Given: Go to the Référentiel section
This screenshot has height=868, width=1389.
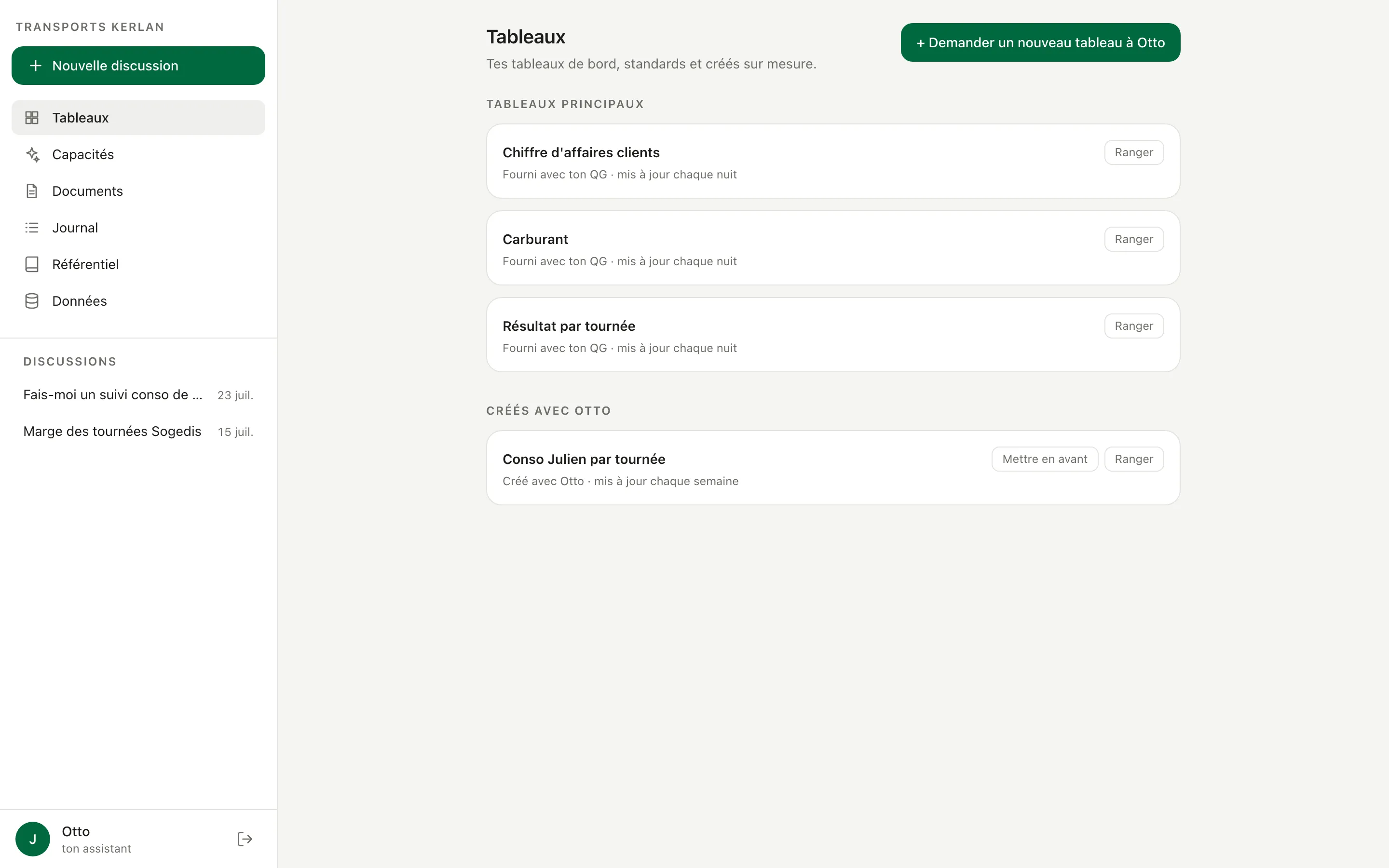Looking at the screenshot, I should [x=138, y=265].
